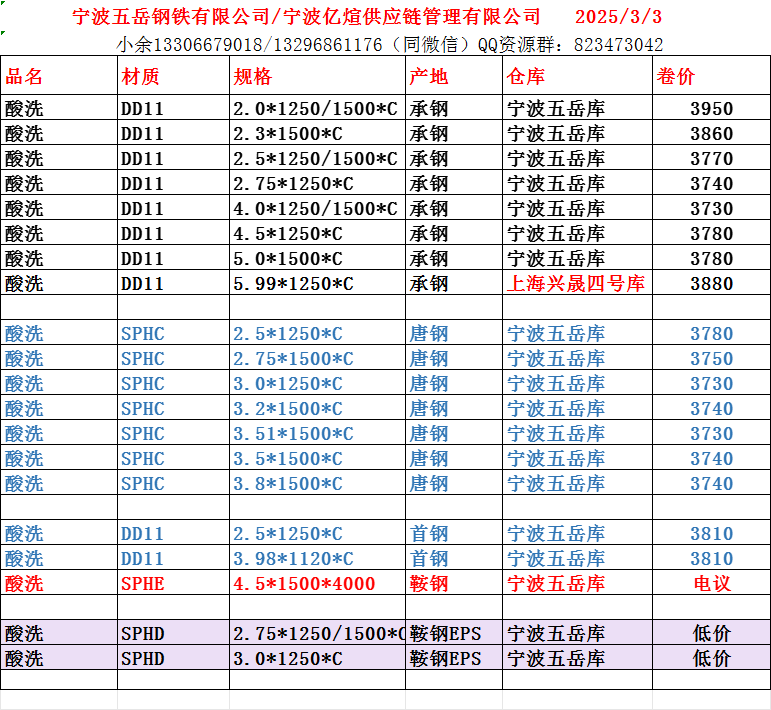Click the company title text at the top
The image size is (771, 710).
tap(306, 17)
